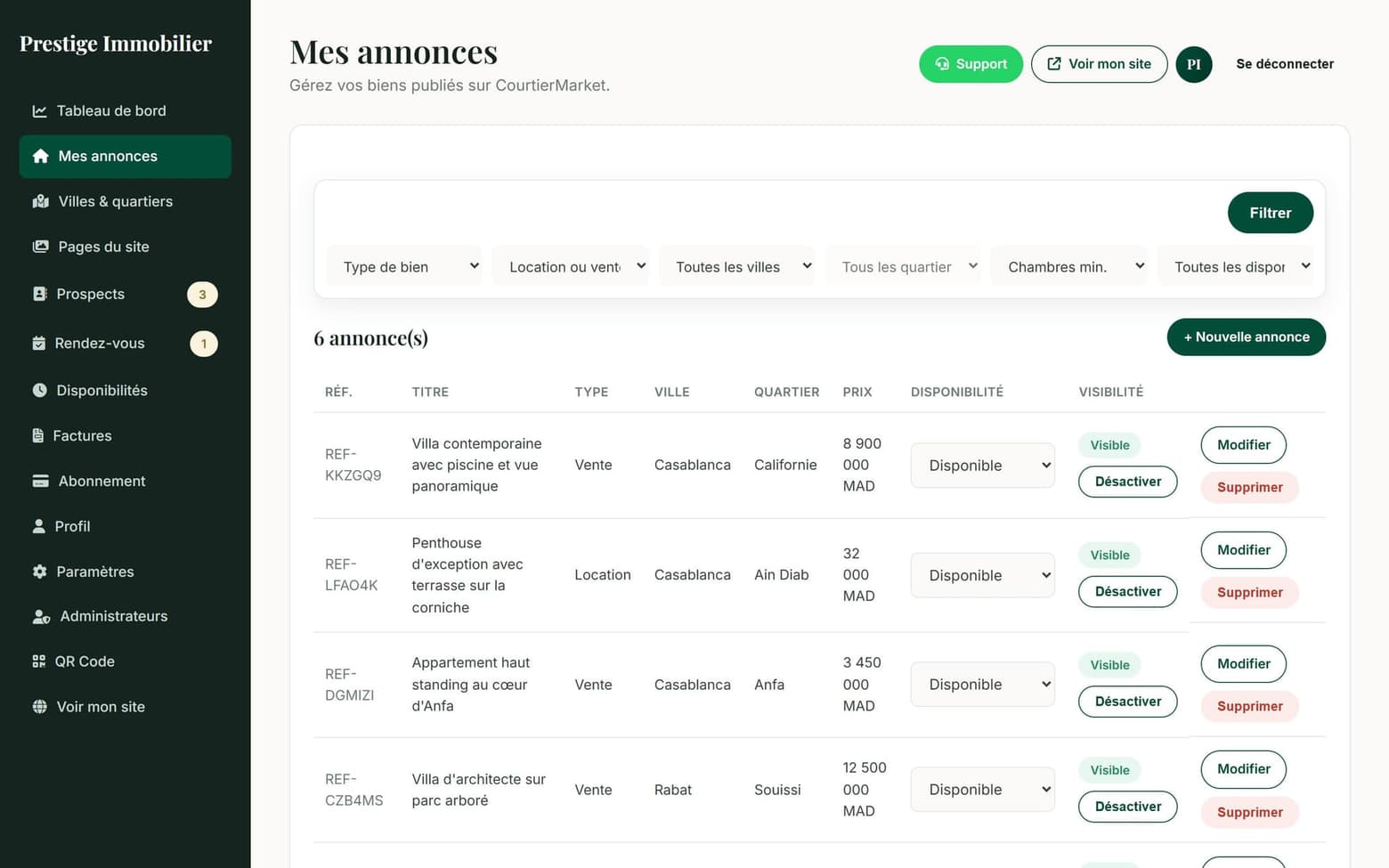Deactivate visibility for REF-KKZGQ9 listing

[x=1127, y=482]
